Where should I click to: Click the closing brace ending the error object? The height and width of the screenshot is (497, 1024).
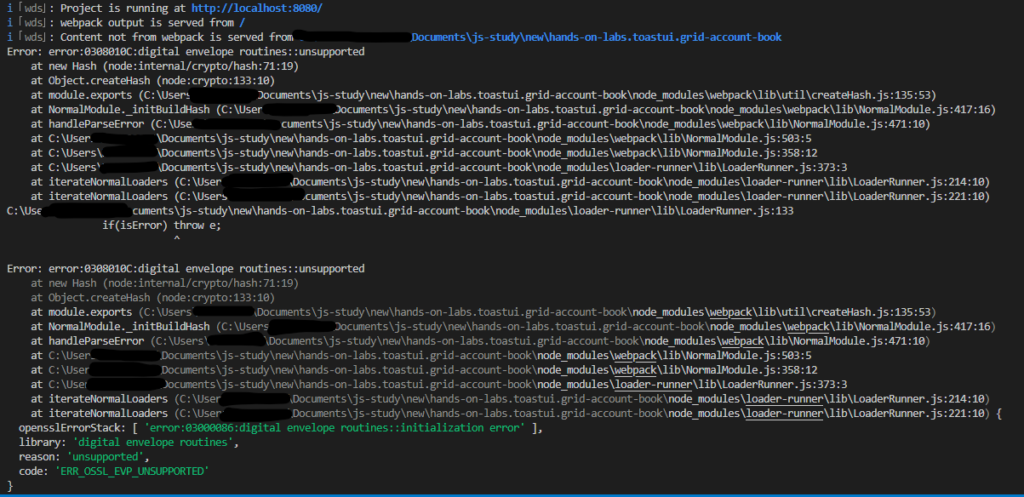[x=10, y=486]
